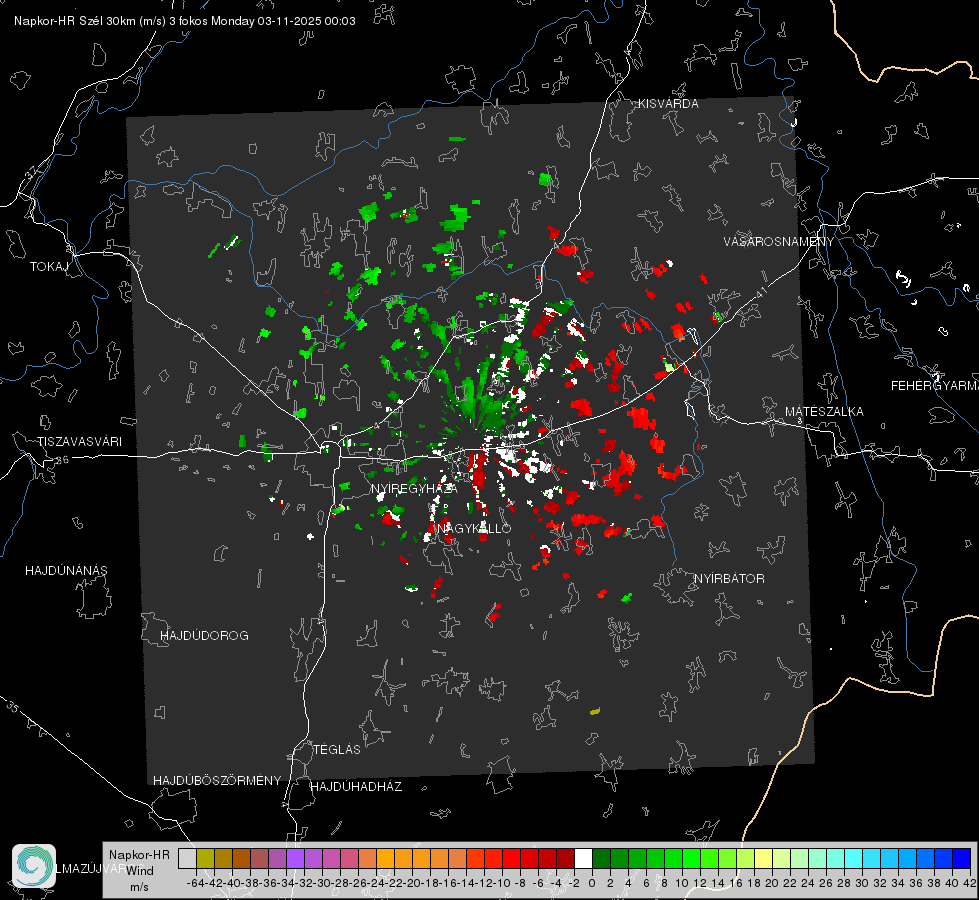
Task: Click the TÉGLÁS town label
Action: pos(337,750)
